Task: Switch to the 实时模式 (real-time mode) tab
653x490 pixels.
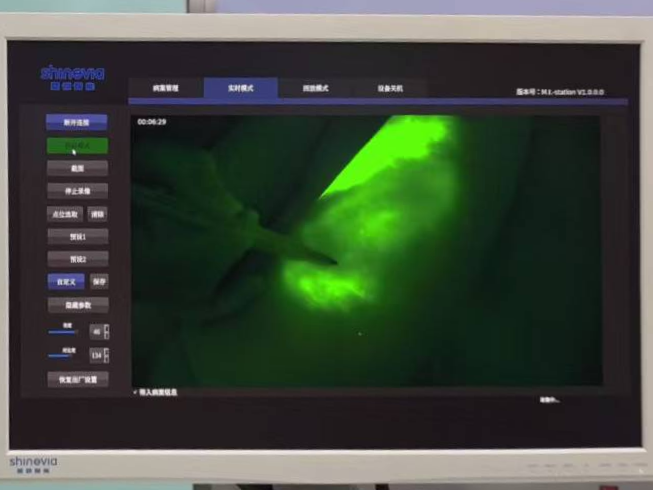Action: 240,88
